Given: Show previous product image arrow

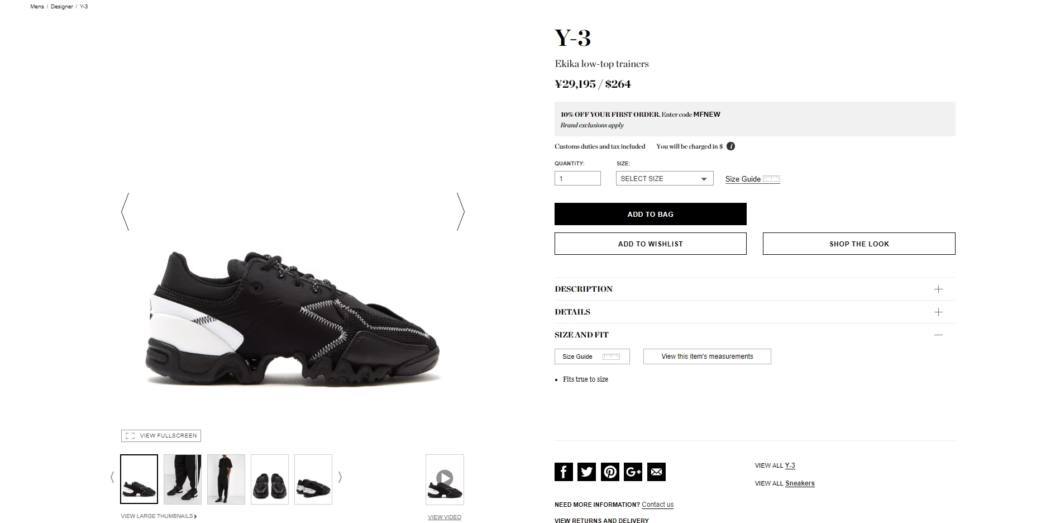Looking at the screenshot, I should 125,211.
